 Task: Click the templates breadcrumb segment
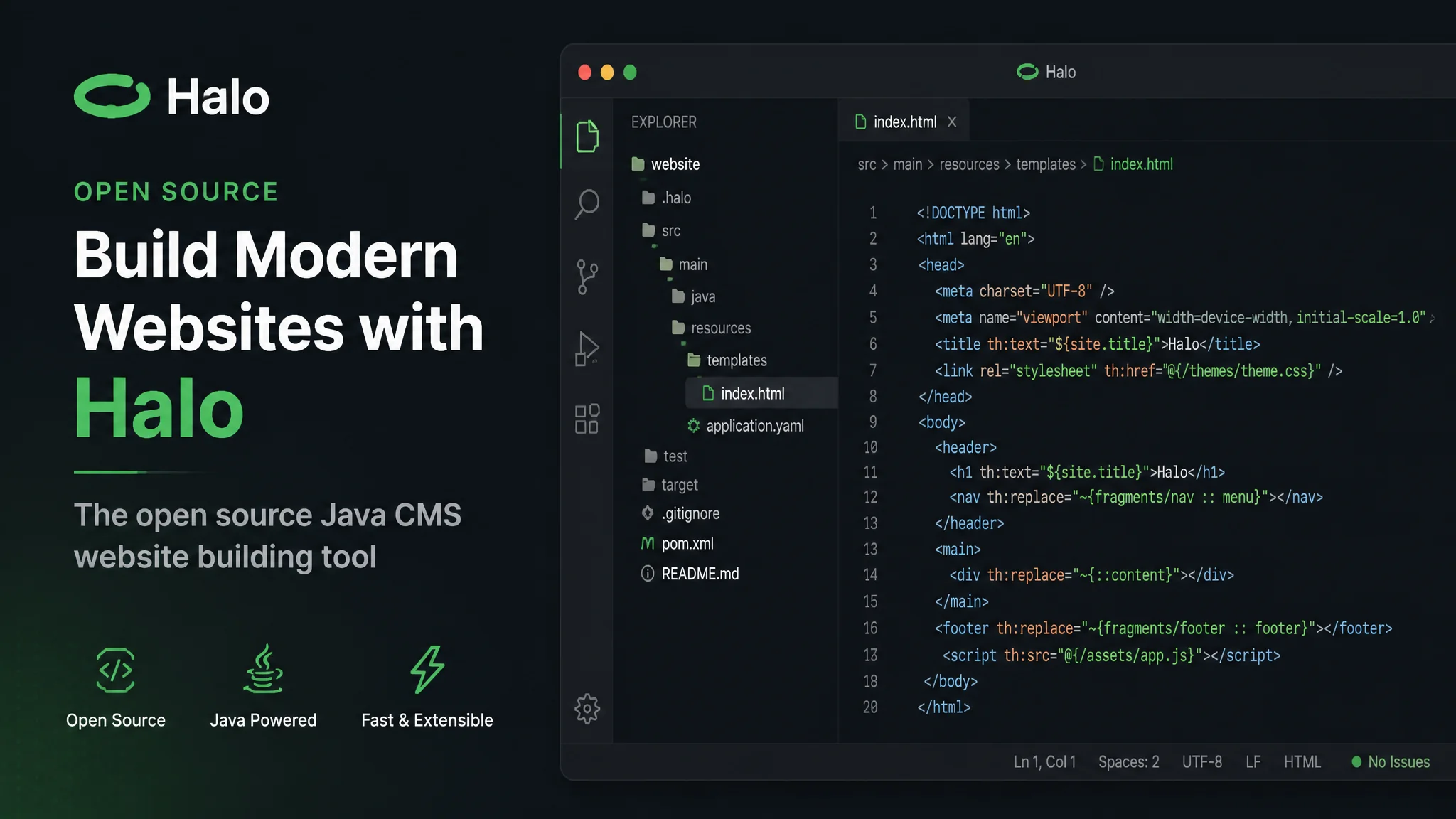coord(1046,164)
